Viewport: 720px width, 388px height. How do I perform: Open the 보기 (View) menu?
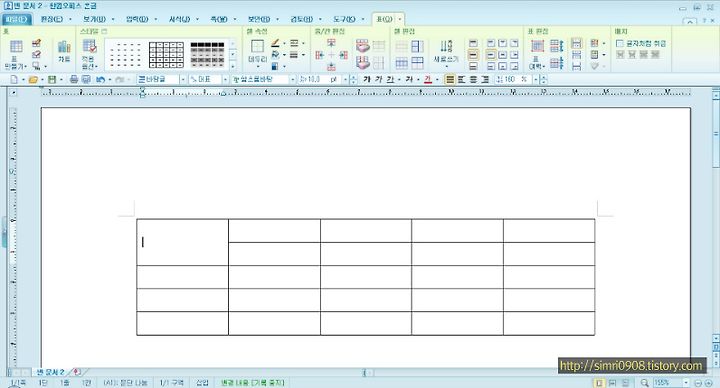pyautogui.click(x=94, y=19)
